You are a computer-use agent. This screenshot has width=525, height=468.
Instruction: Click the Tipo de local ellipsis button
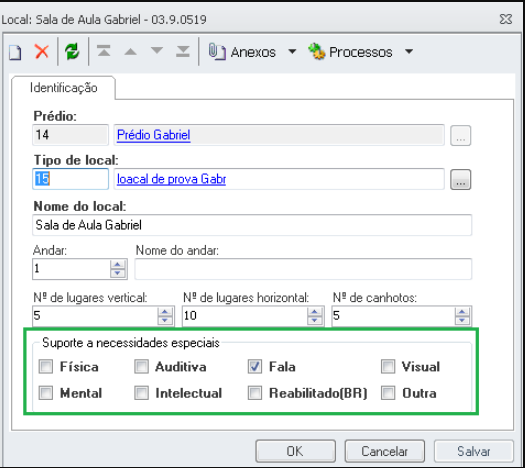click(x=461, y=180)
